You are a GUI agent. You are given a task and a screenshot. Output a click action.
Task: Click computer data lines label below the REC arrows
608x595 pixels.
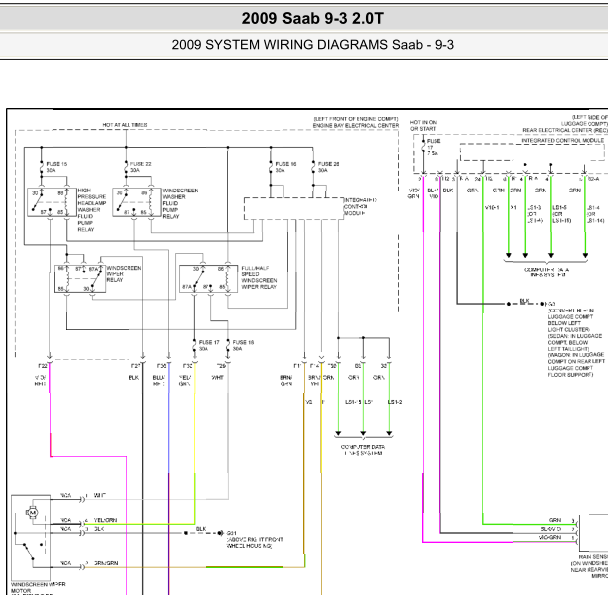pyautogui.click(x=546, y=272)
